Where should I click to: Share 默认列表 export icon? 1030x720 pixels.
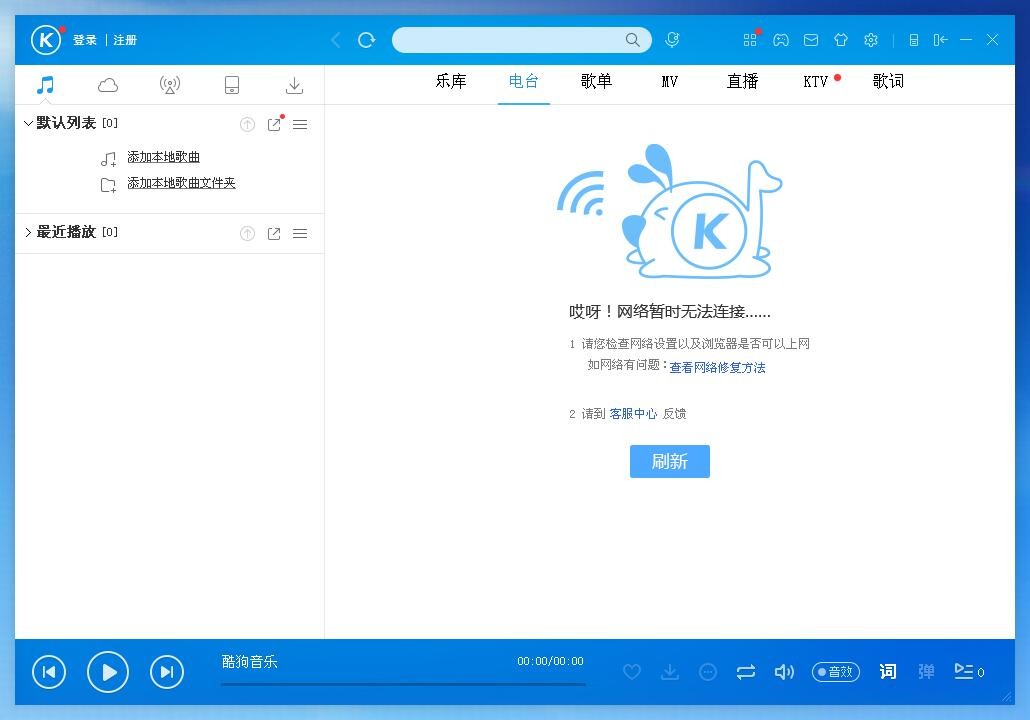[275, 124]
